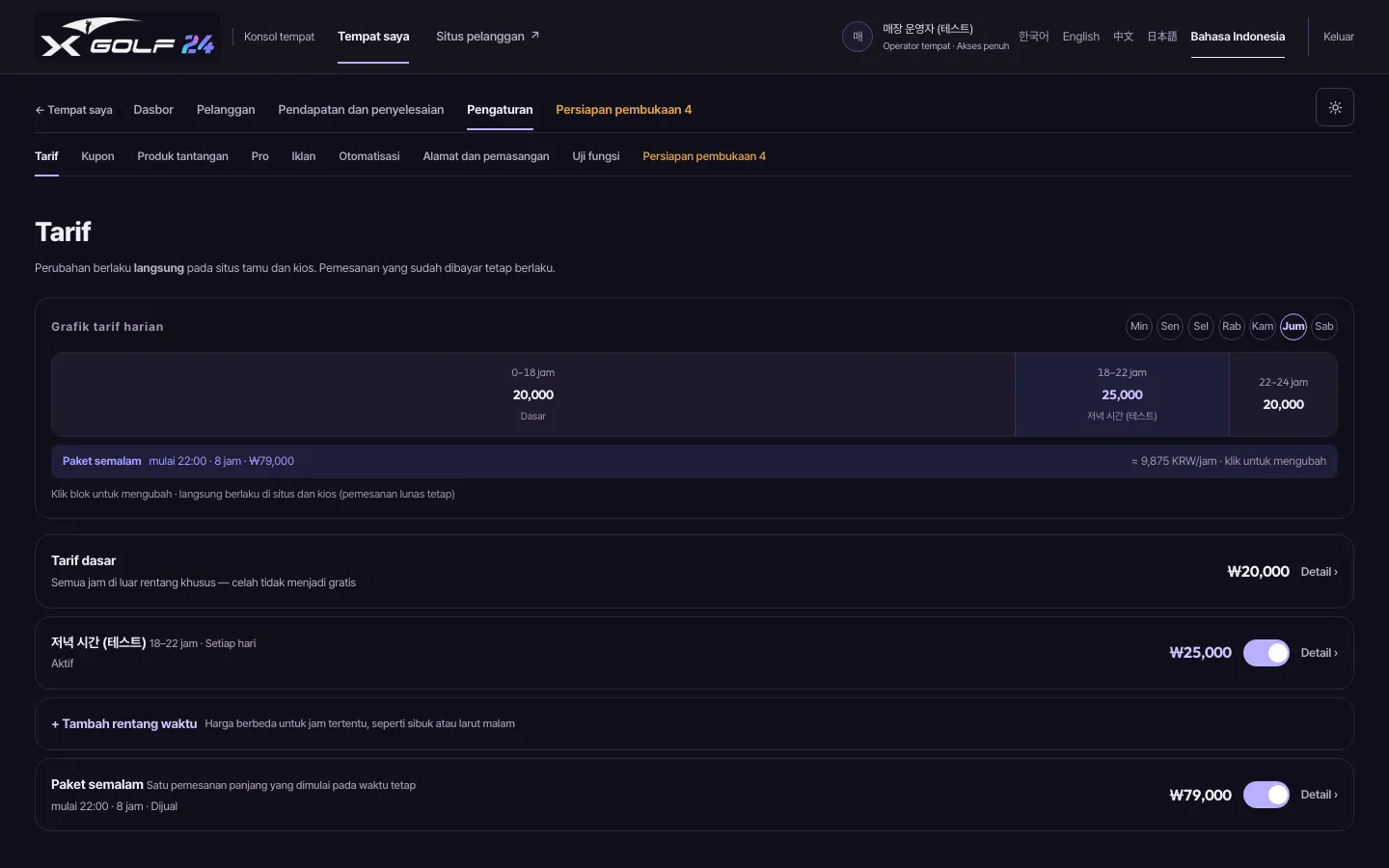1389x868 pixels.
Task: Click the 22–24 jam tariff block
Action: coord(1283,394)
